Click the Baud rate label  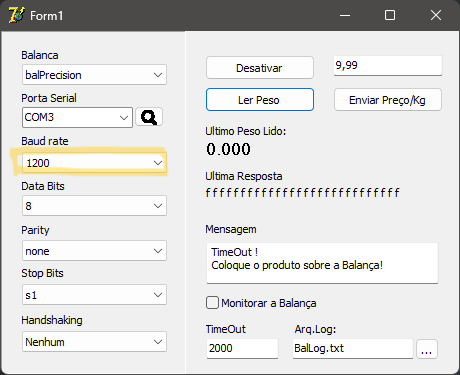click(45, 141)
